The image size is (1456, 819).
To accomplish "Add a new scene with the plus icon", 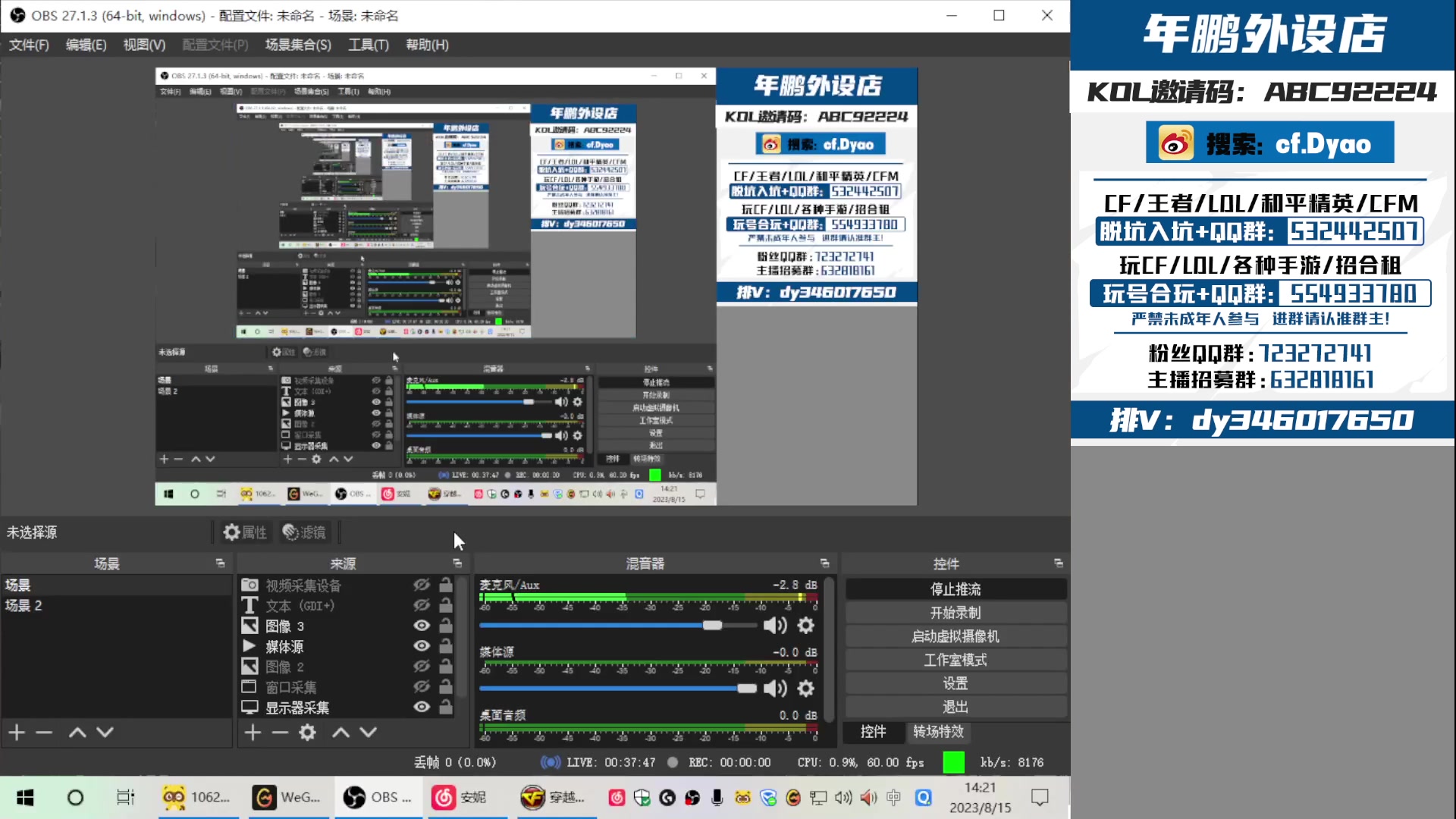I will (17, 732).
